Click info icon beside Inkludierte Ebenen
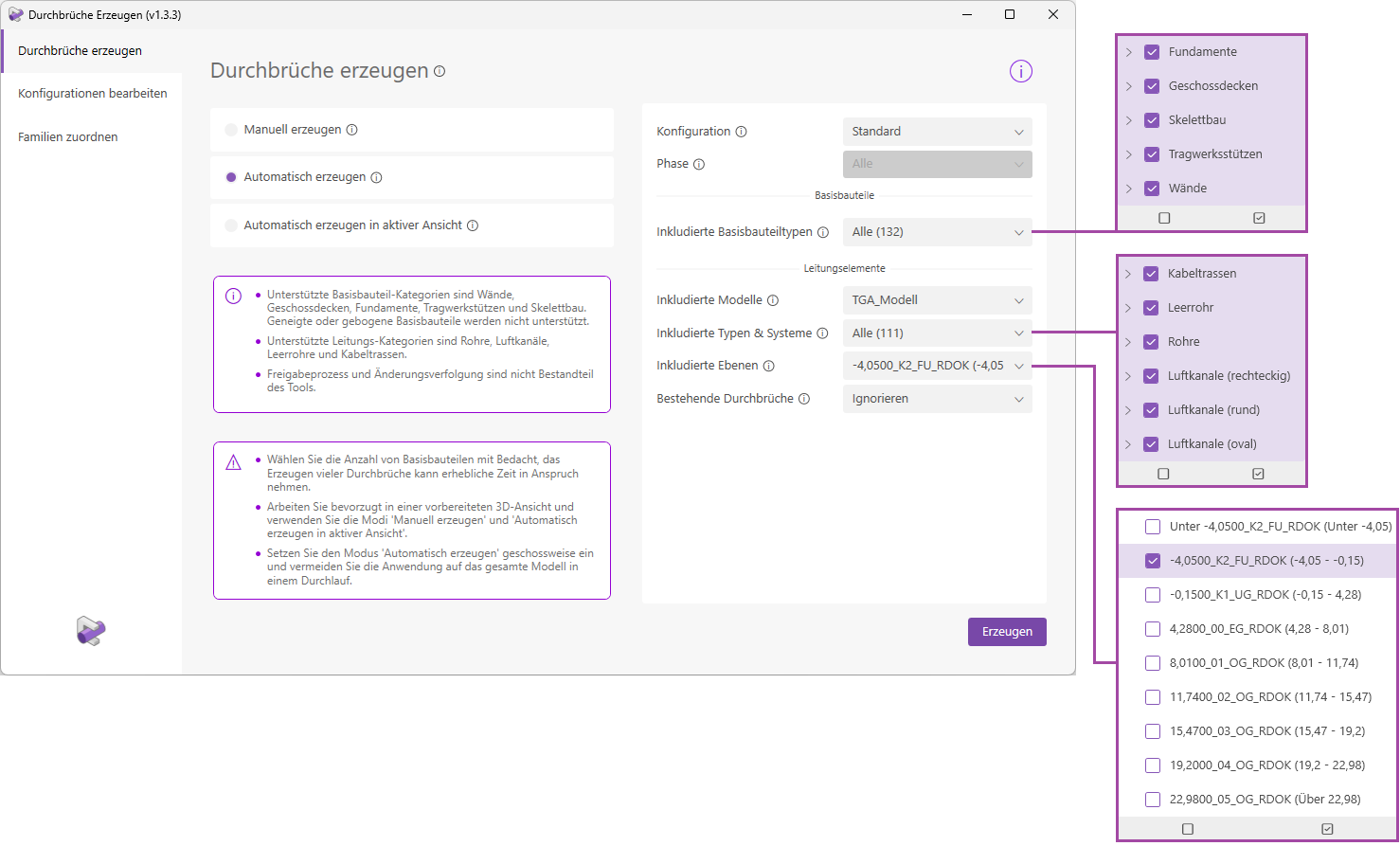1400x846 pixels. pyautogui.click(x=769, y=366)
